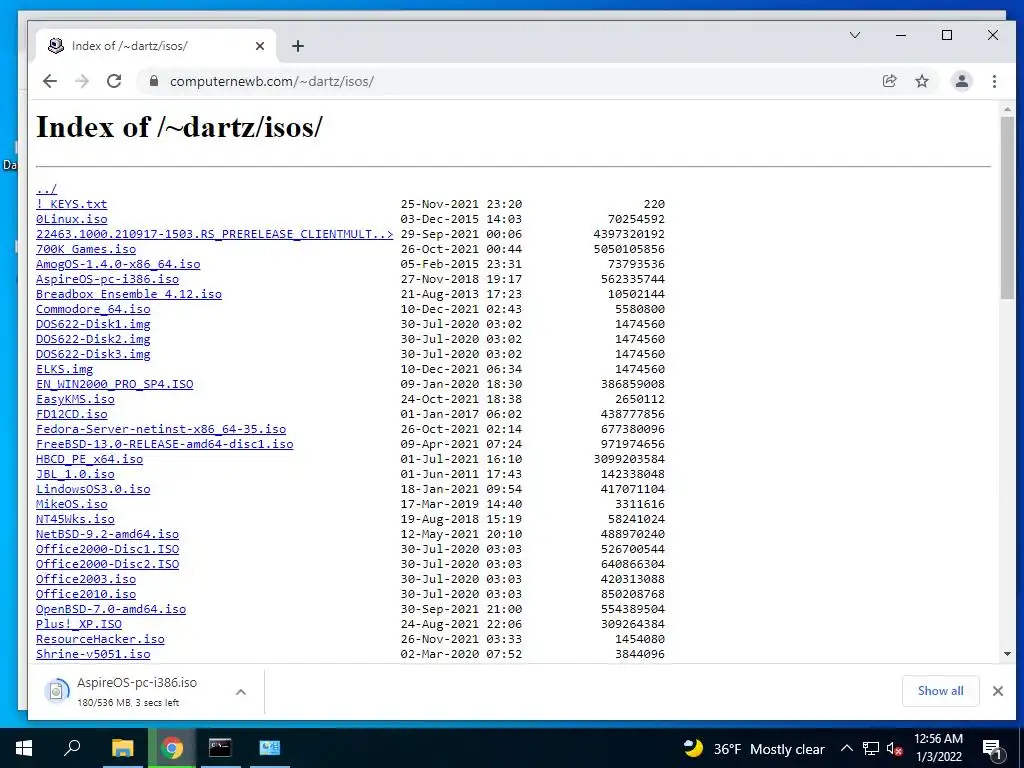Download Breadbox_Ensemble_4.12.iso

(x=129, y=295)
